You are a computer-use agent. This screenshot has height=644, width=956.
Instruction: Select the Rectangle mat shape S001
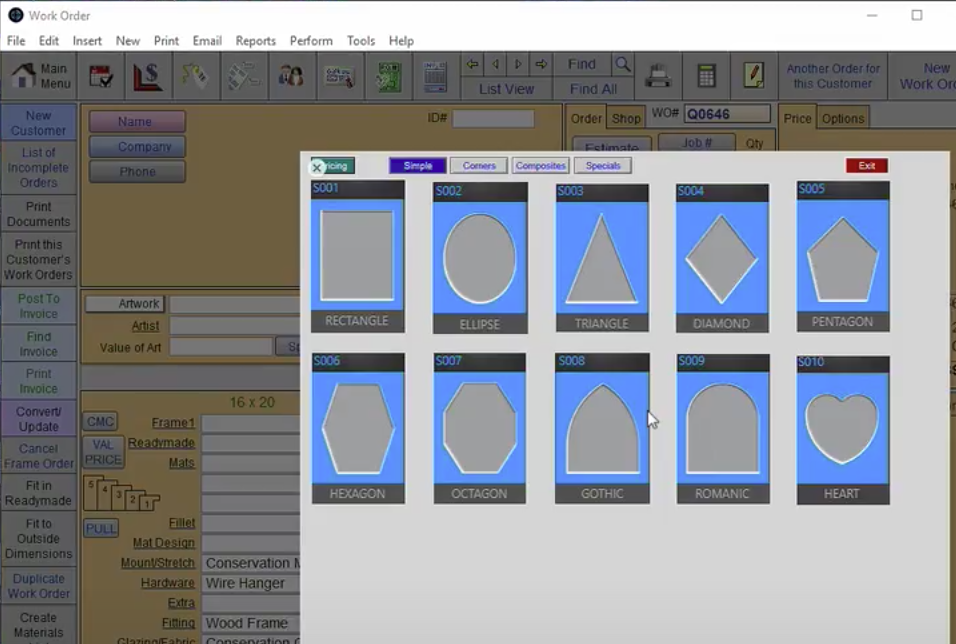coord(357,256)
